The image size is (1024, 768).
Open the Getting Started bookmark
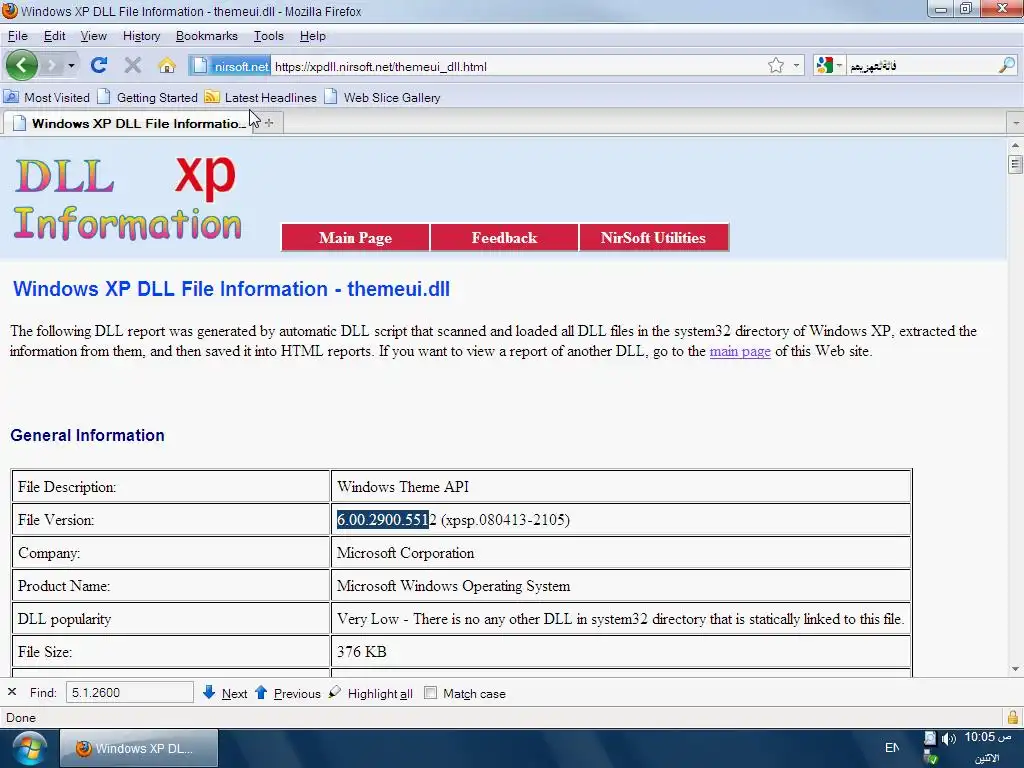(148, 97)
